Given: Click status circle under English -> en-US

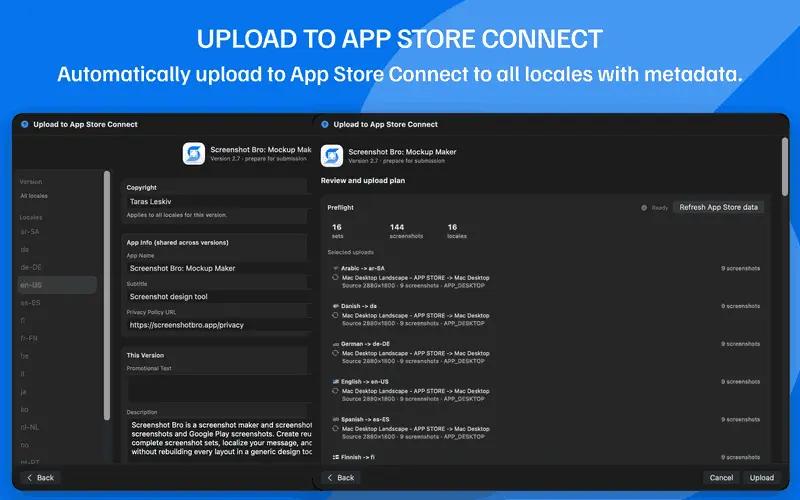Looking at the screenshot, I should tap(335, 391).
